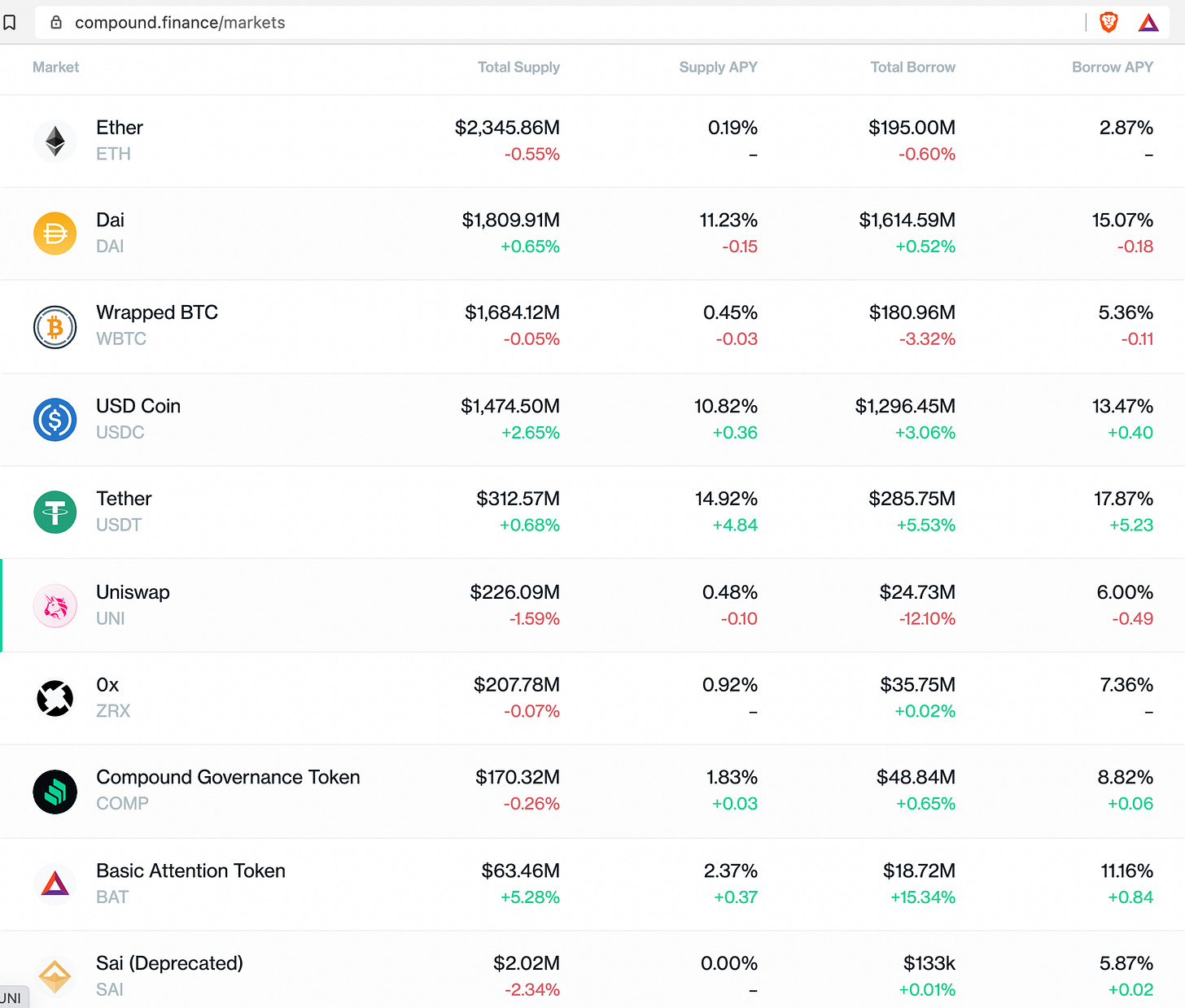The width and height of the screenshot is (1185, 1008).
Task: Click Wrapped BTC total supply $1,684.12M
Action: (512, 313)
